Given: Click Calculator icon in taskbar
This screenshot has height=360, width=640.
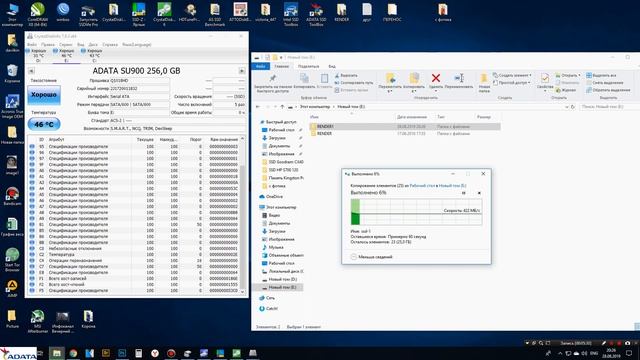Looking at the screenshot, I should pyautogui.click(x=138, y=353).
